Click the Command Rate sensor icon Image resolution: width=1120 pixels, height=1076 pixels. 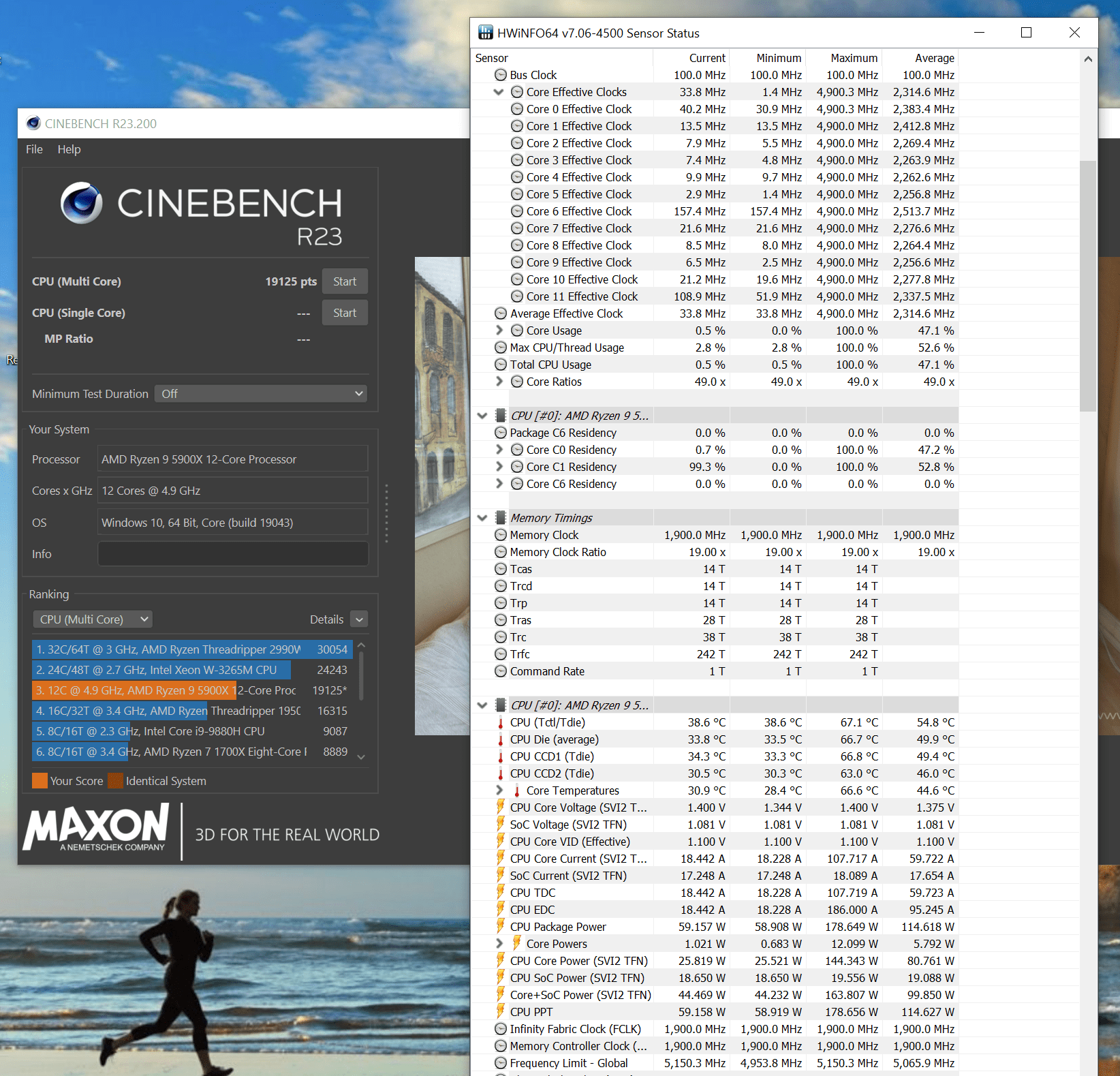coord(501,671)
